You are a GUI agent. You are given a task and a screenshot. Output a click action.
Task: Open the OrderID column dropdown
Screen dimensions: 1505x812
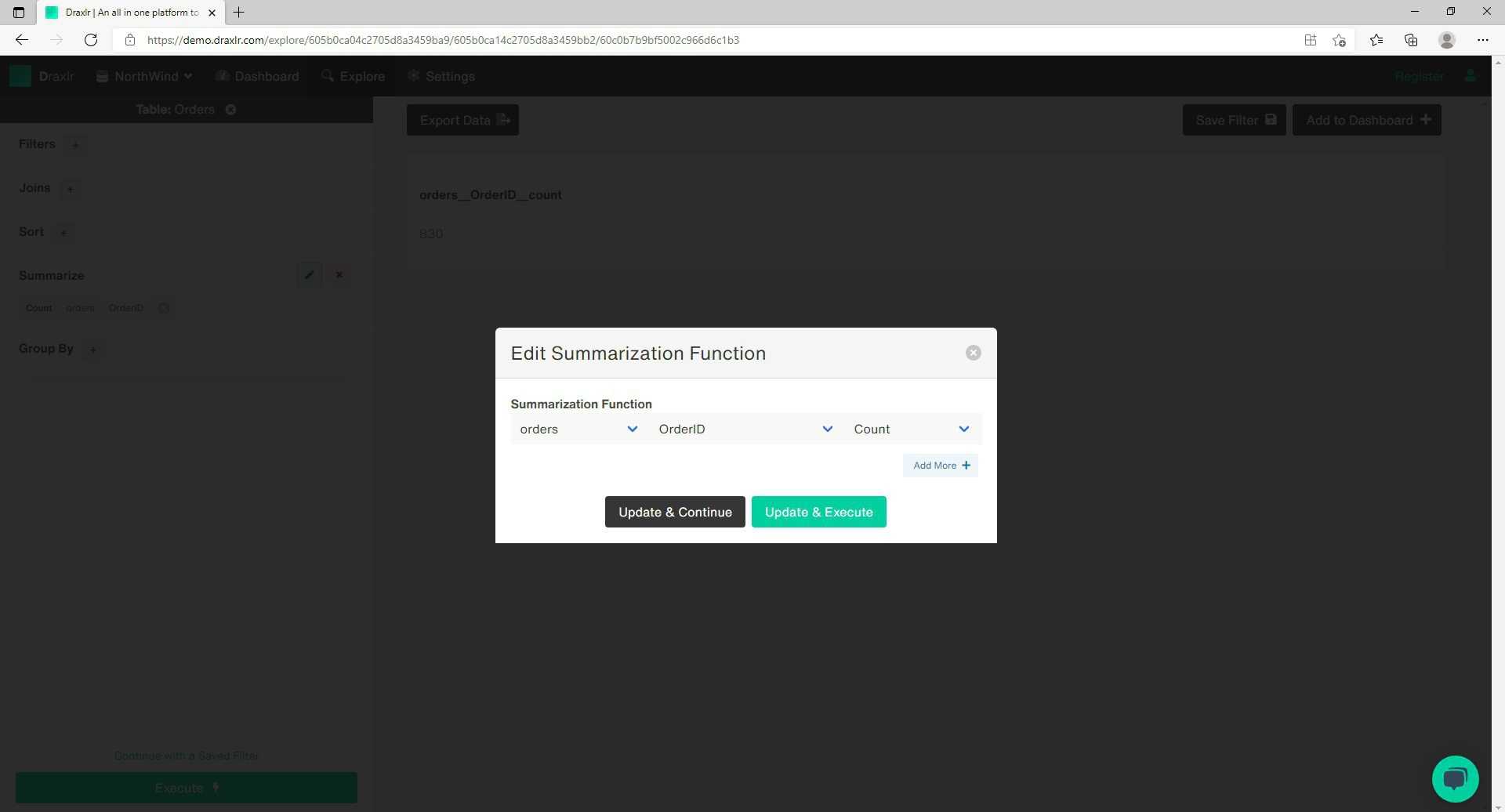pos(745,429)
